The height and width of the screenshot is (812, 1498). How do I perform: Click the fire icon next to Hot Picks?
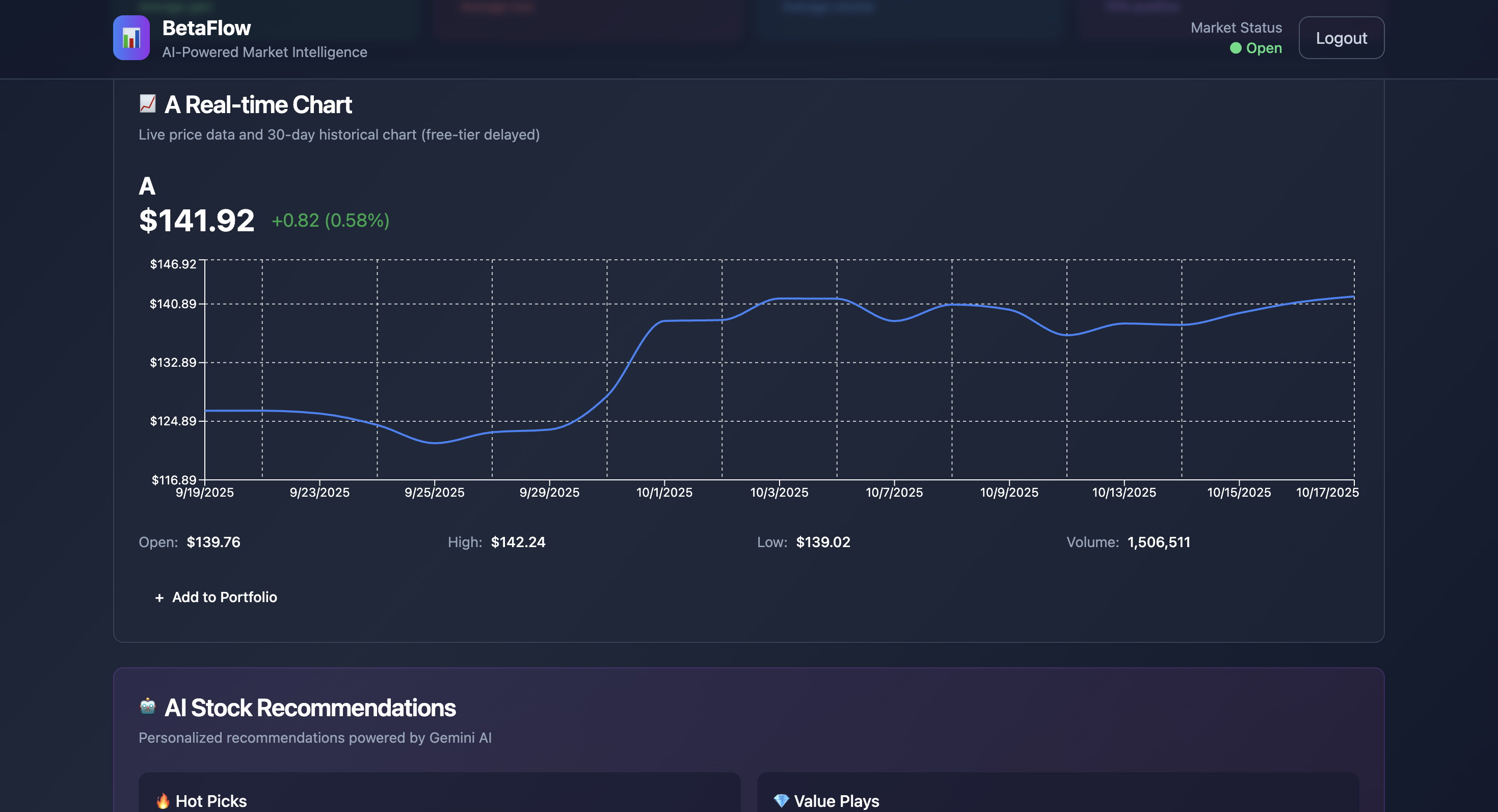click(163, 800)
